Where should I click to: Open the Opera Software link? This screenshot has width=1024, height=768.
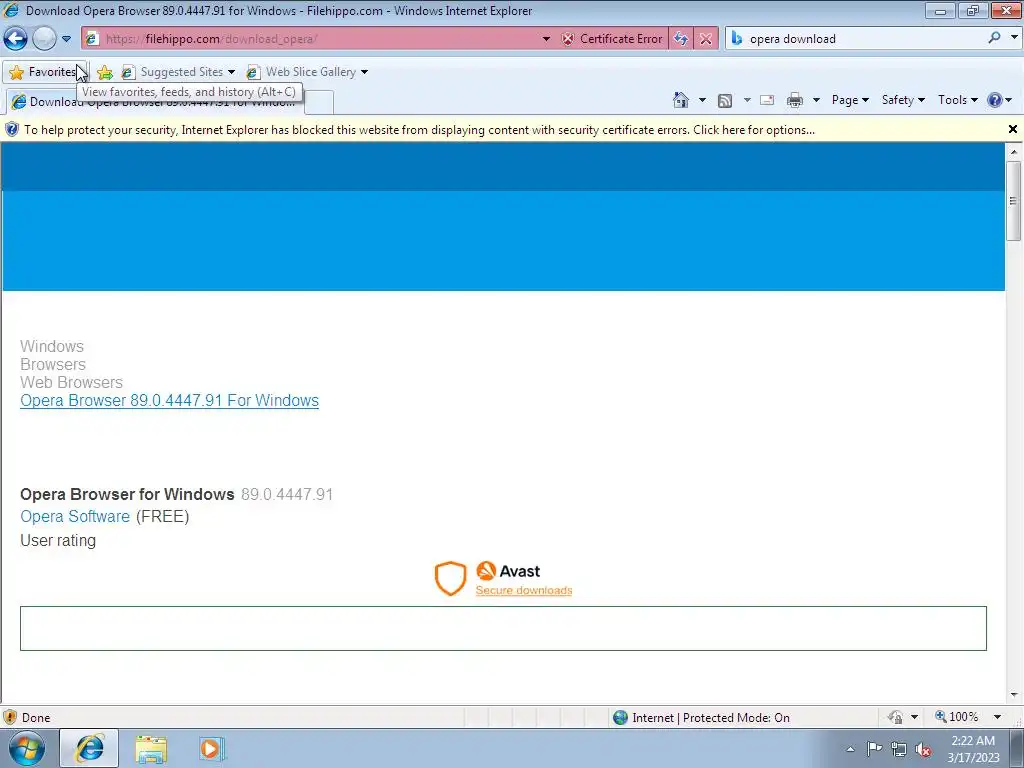click(x=75, y=517)
